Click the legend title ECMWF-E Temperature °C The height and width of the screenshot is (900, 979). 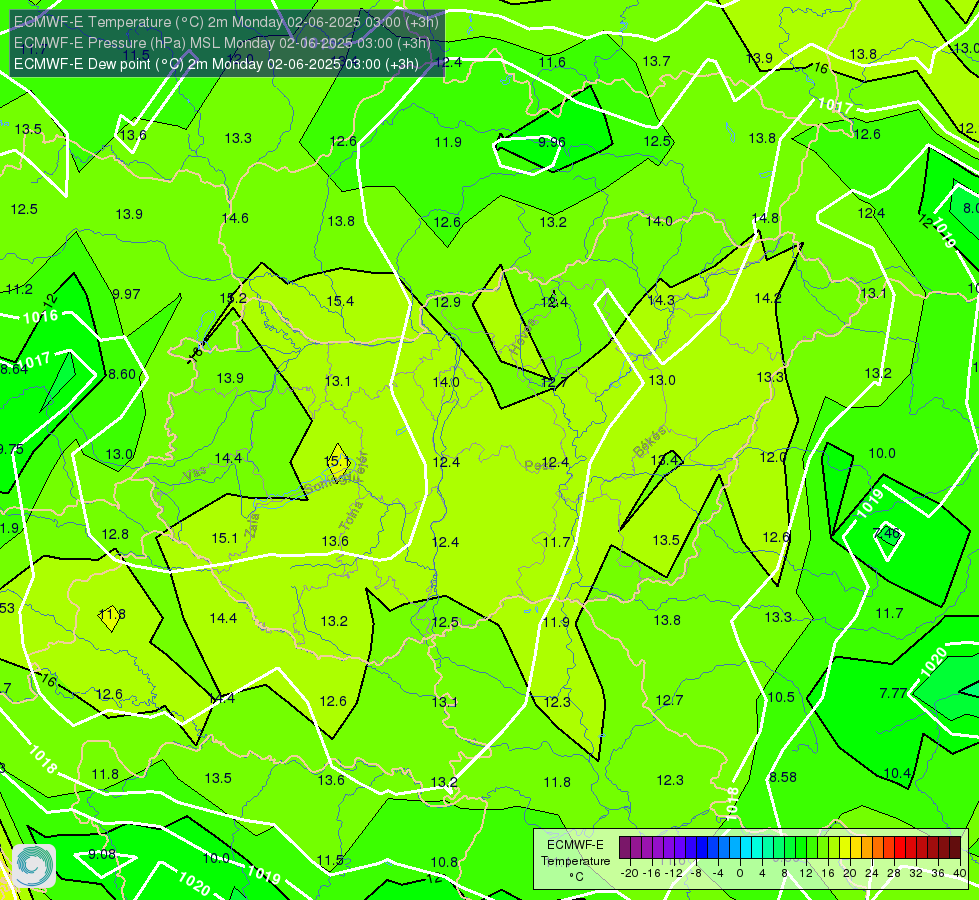[575, 861]
